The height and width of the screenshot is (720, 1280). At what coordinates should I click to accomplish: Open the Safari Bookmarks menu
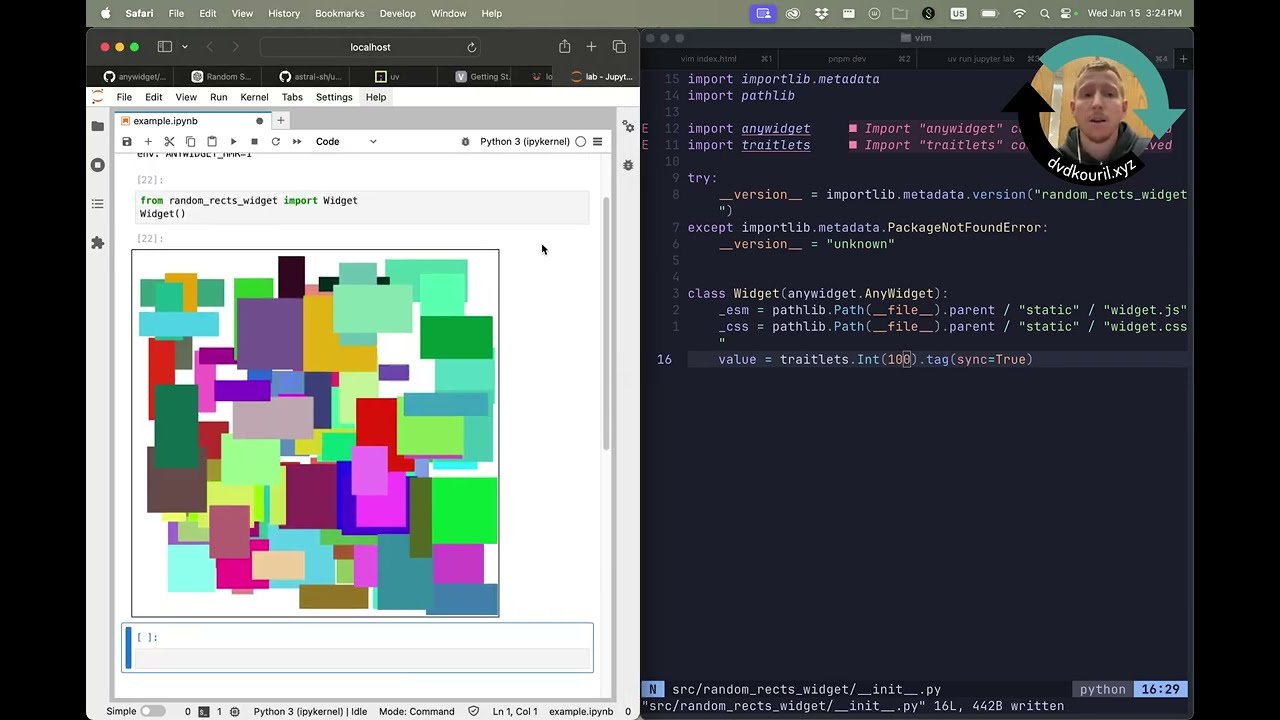pos(339,13)
